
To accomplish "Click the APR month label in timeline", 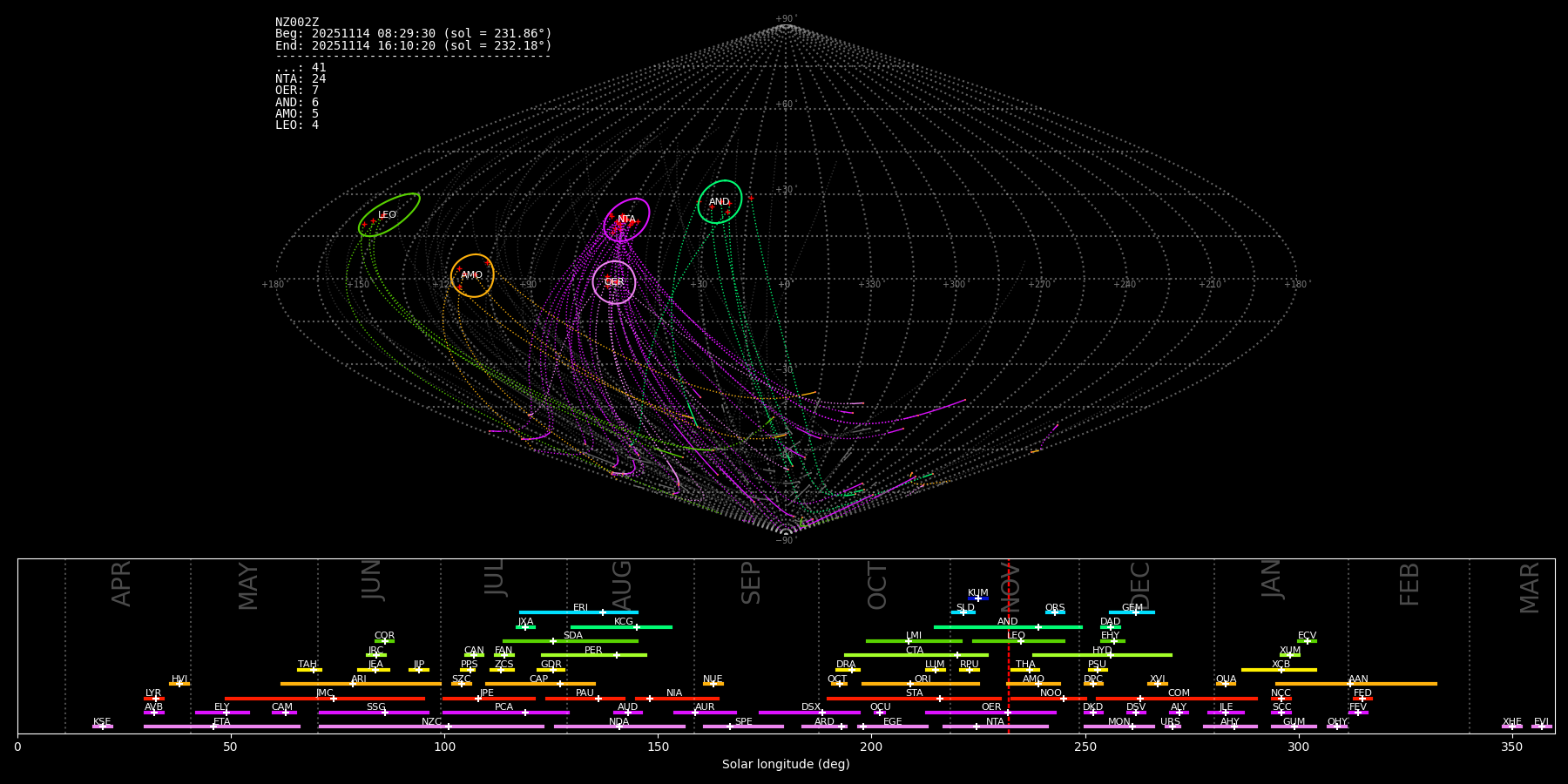I will pyautogui.click(x=121, y=585).
